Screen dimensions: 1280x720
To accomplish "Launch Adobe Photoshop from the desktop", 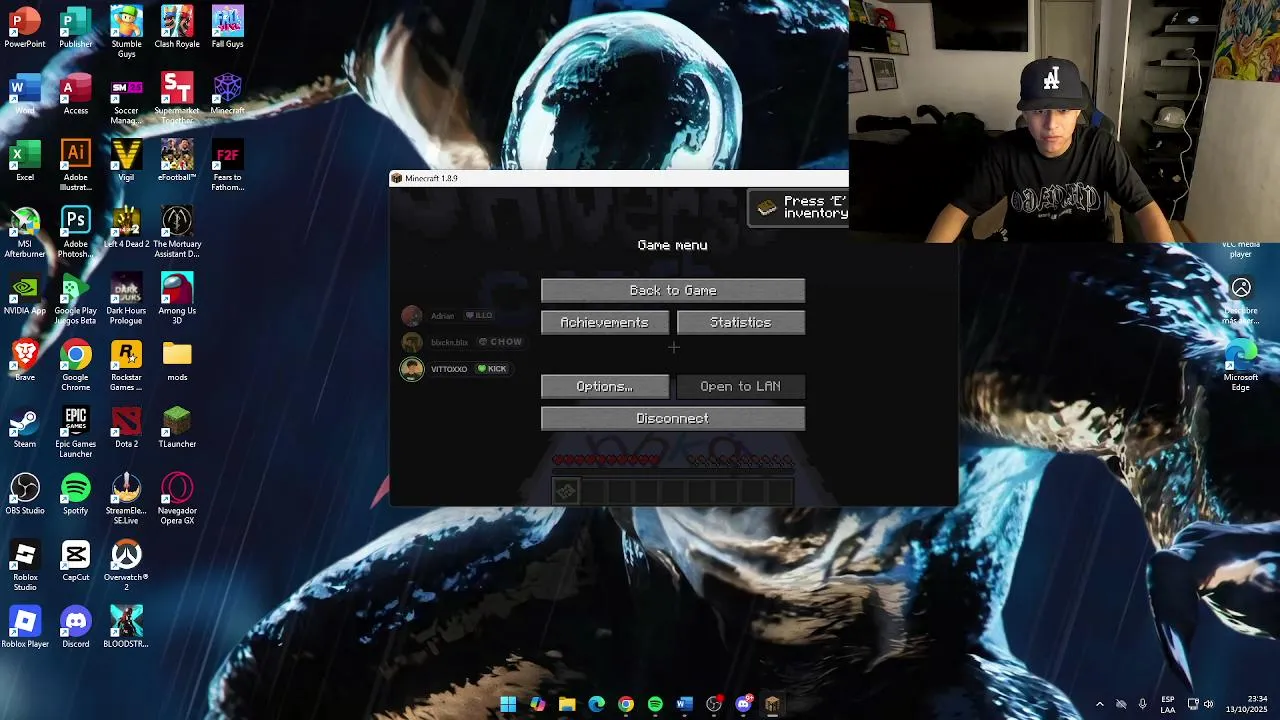I will [76, 233].
